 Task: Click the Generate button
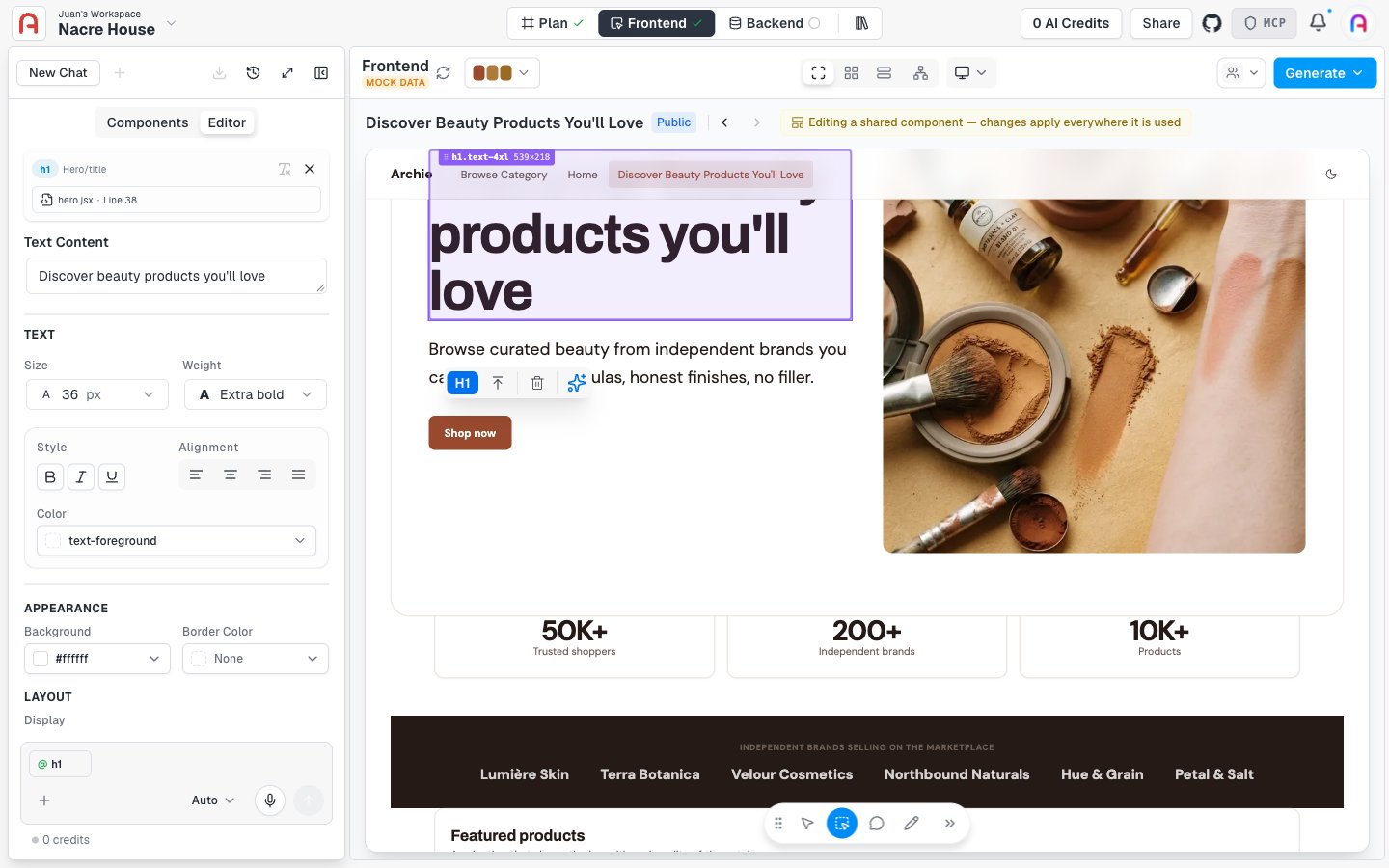point(1324,73)
